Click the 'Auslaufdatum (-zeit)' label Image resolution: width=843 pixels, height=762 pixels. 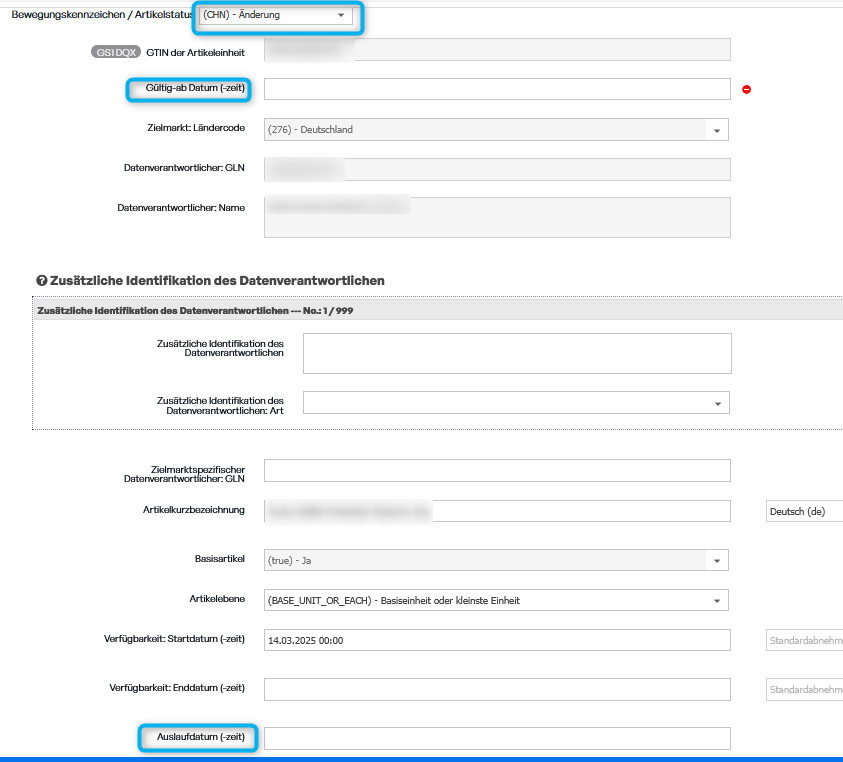(x=201, y=737)
